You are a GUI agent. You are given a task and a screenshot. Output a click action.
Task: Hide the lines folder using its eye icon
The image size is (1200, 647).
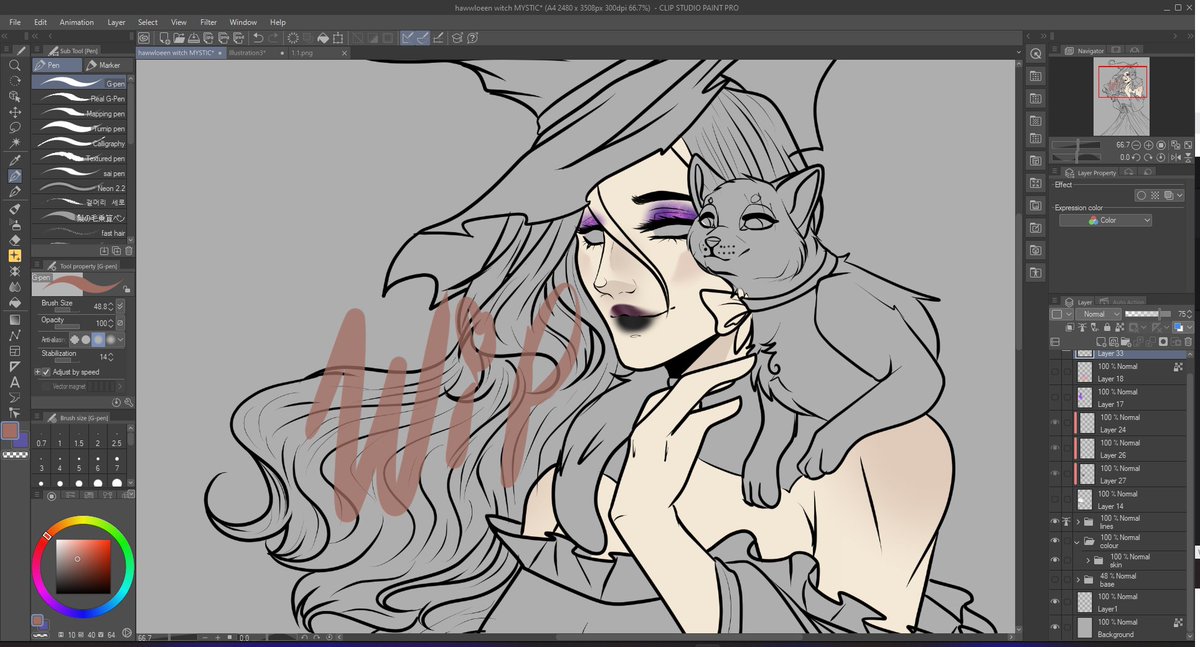tap(1055, 522)
